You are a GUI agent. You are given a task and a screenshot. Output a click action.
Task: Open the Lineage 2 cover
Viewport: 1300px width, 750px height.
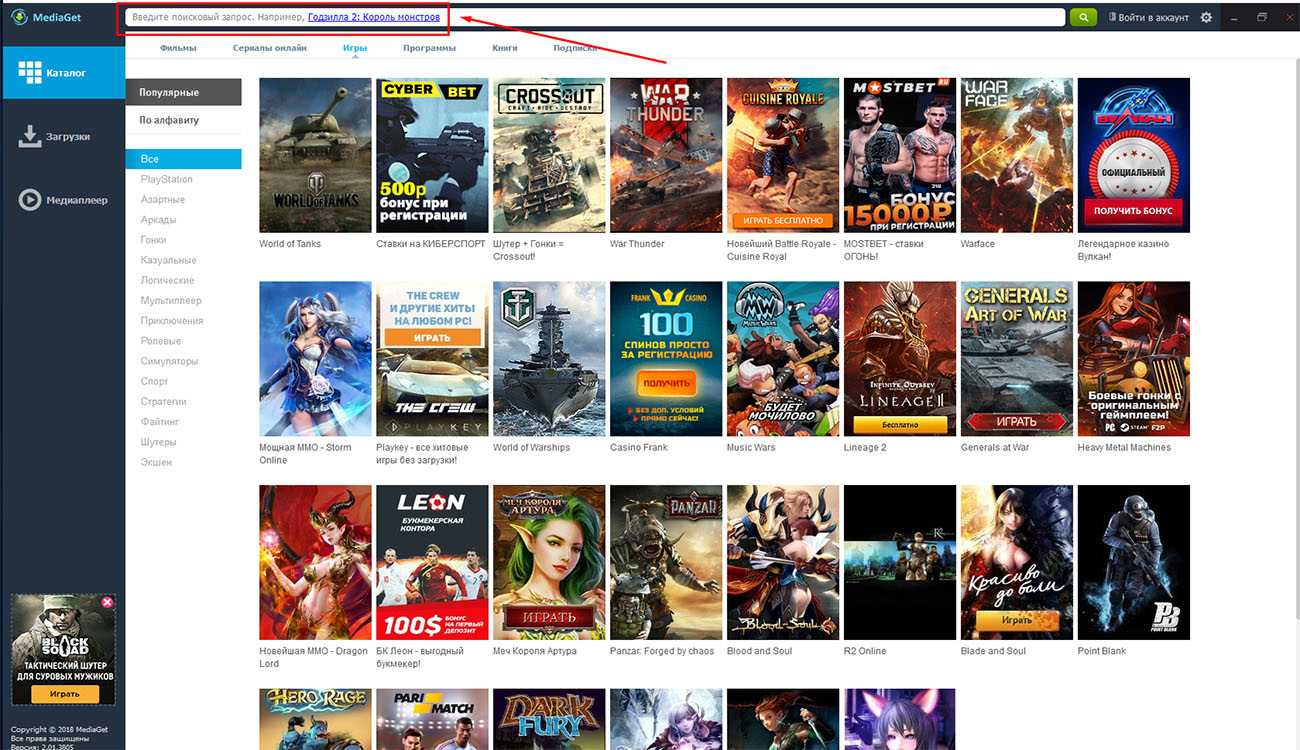(900, 359)
